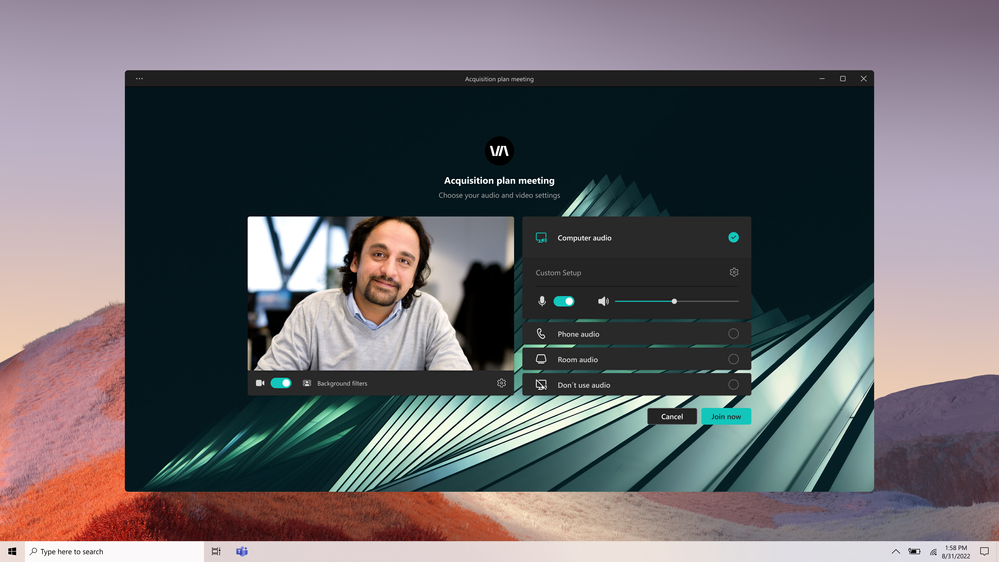Image resolution: width=999 pixels, height=562 pixels.
Task: Click the taskbar clock and date
Action: 956,552
